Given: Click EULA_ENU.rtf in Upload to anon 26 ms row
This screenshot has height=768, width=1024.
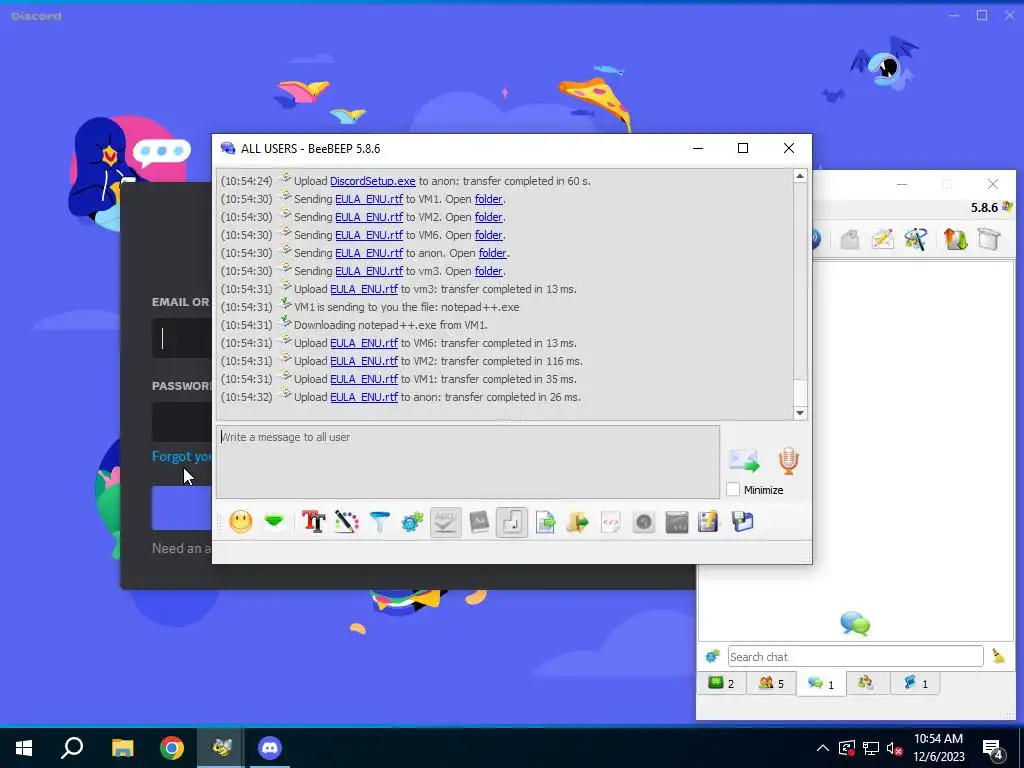Looking at the screenshot, I should [x=364, y=397].
